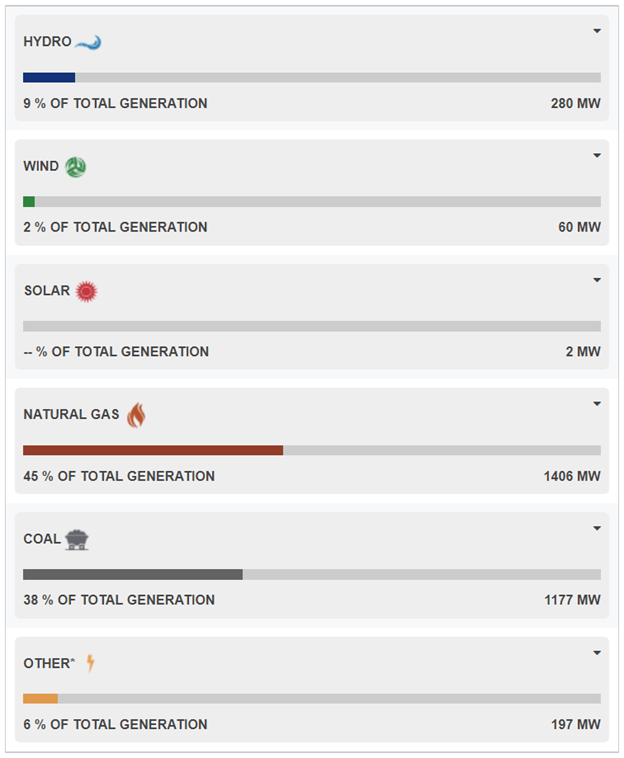Click the Other lightning bolt icon
Image resolution: width=624 pixels, height=758 pixels.
click(x=90, y=663)
